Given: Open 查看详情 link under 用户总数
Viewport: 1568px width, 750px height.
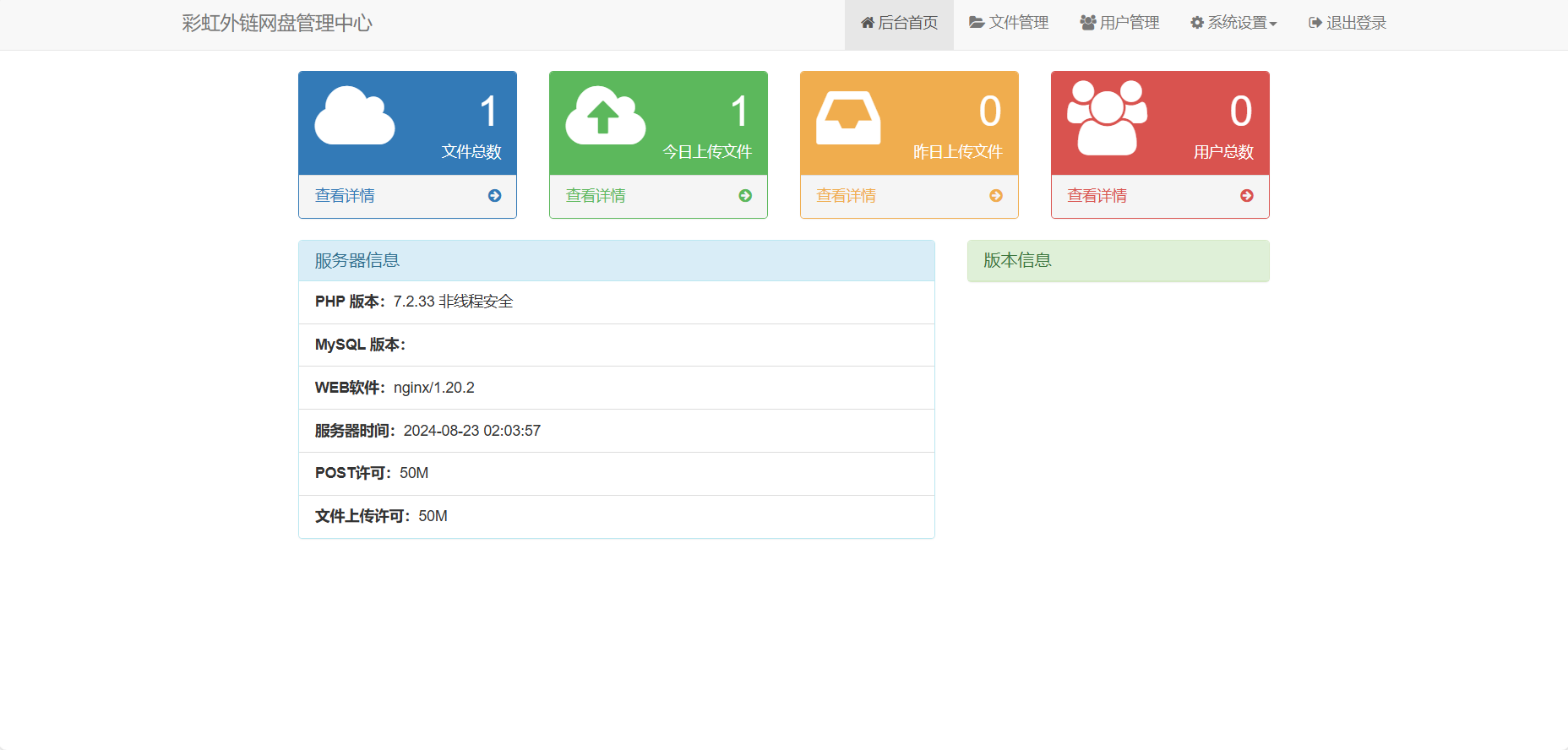Looking at the screenshot, I should pyautogui.click(x=1097, y=196).
